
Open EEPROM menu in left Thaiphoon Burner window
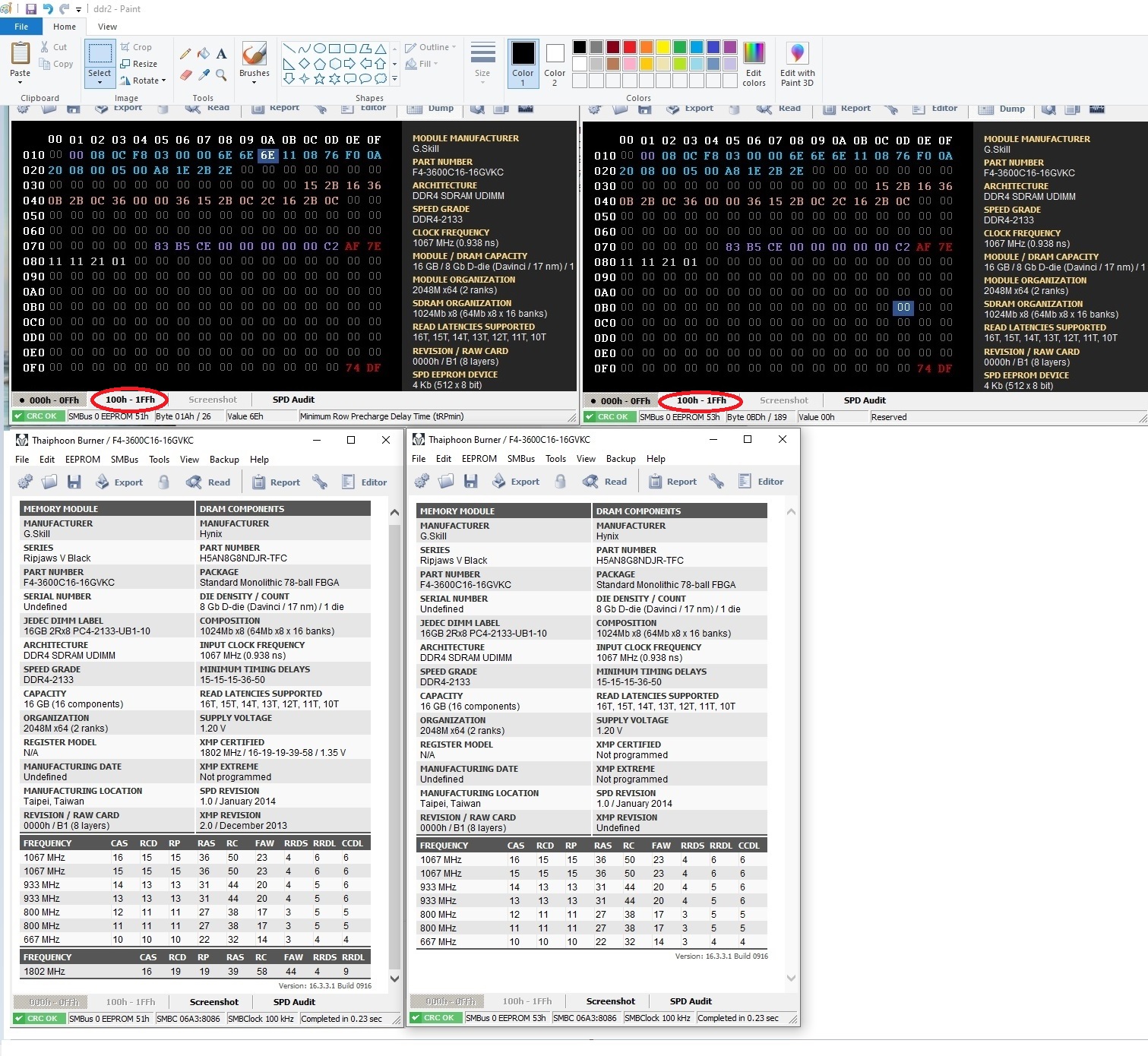[83, 460]
